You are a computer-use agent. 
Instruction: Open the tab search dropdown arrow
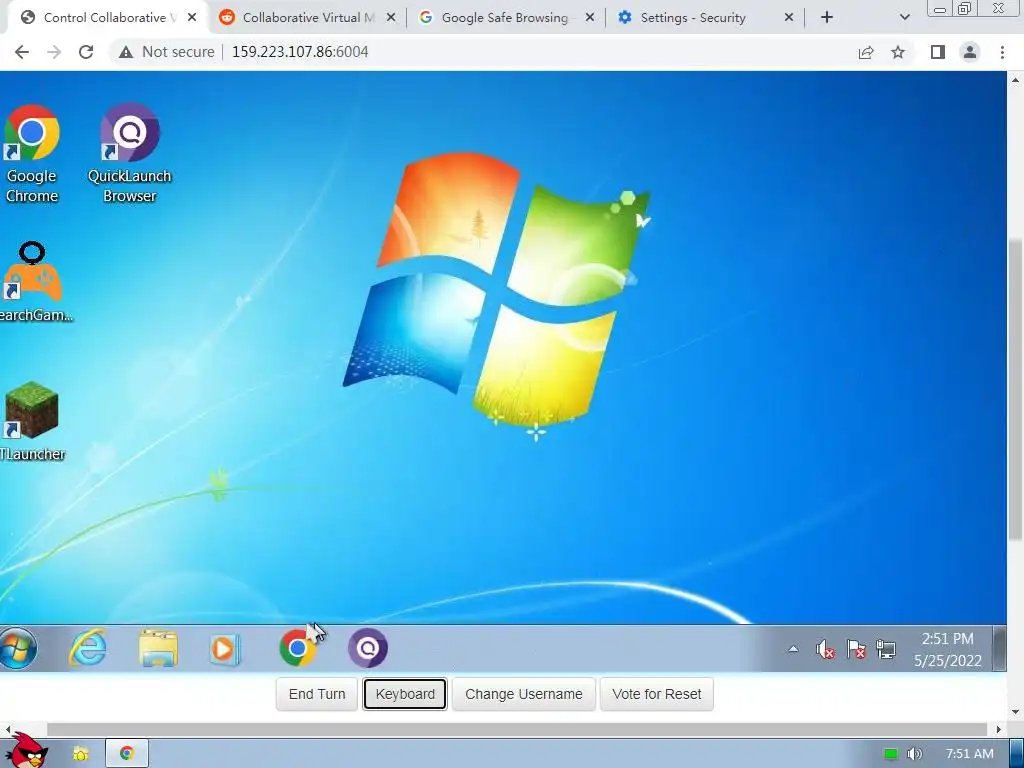pos(904,18)
